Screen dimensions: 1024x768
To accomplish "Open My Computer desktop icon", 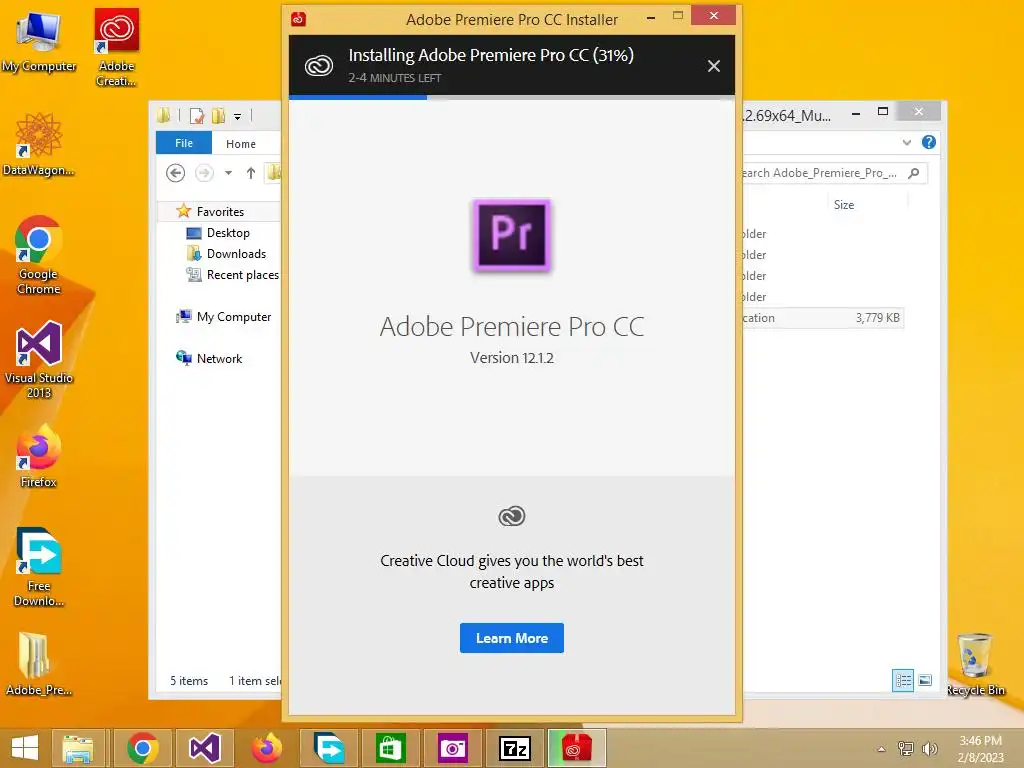I will pos(39,41).
